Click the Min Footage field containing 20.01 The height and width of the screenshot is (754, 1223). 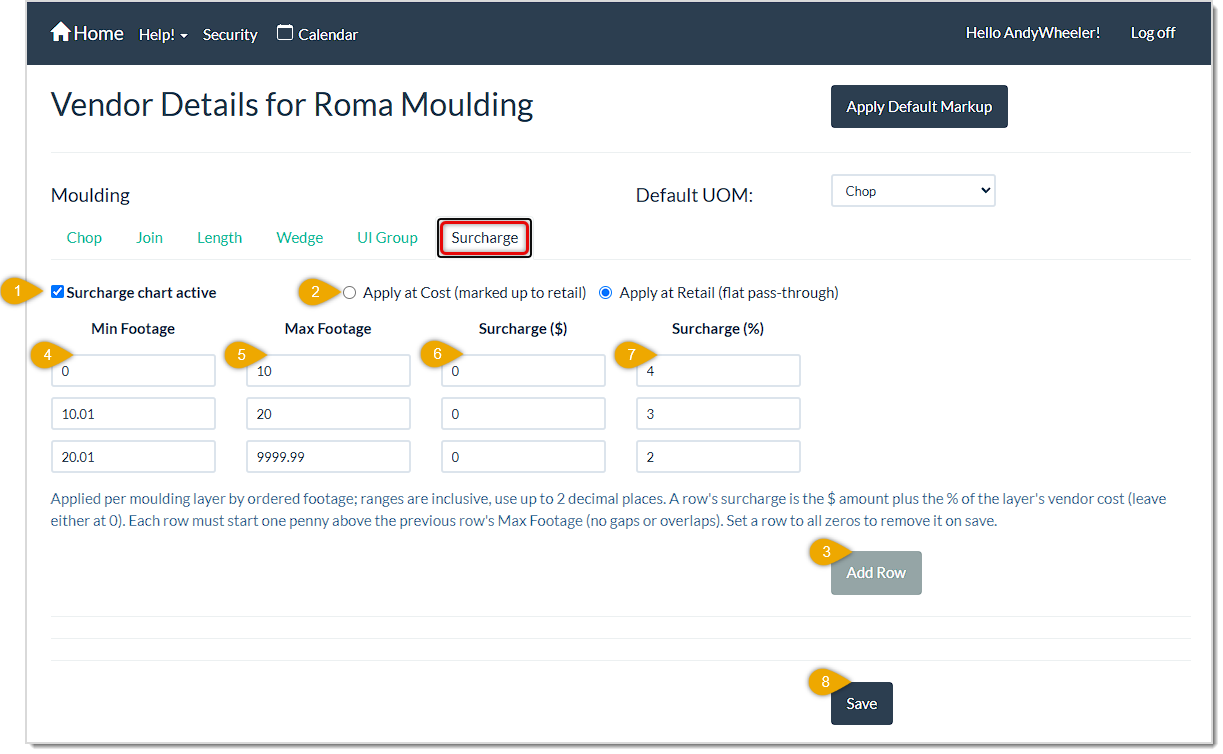click(x=133, y=457)
